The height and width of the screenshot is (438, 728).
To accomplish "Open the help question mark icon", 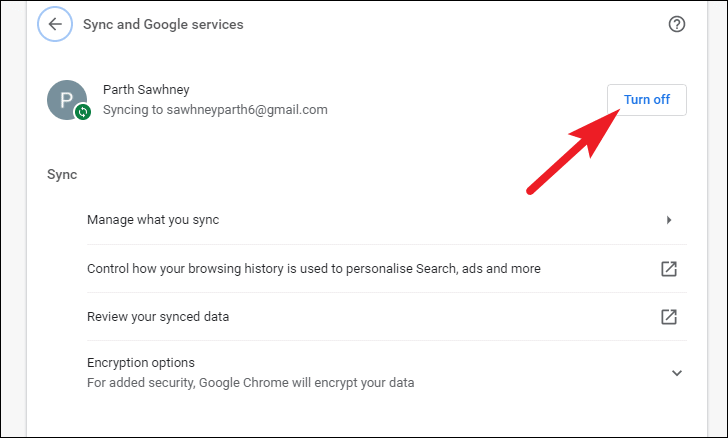I will 676,24.
